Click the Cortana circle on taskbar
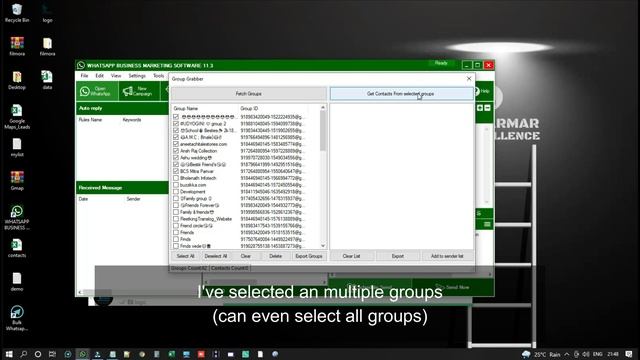640x360 pixels. tap(38, 354)
